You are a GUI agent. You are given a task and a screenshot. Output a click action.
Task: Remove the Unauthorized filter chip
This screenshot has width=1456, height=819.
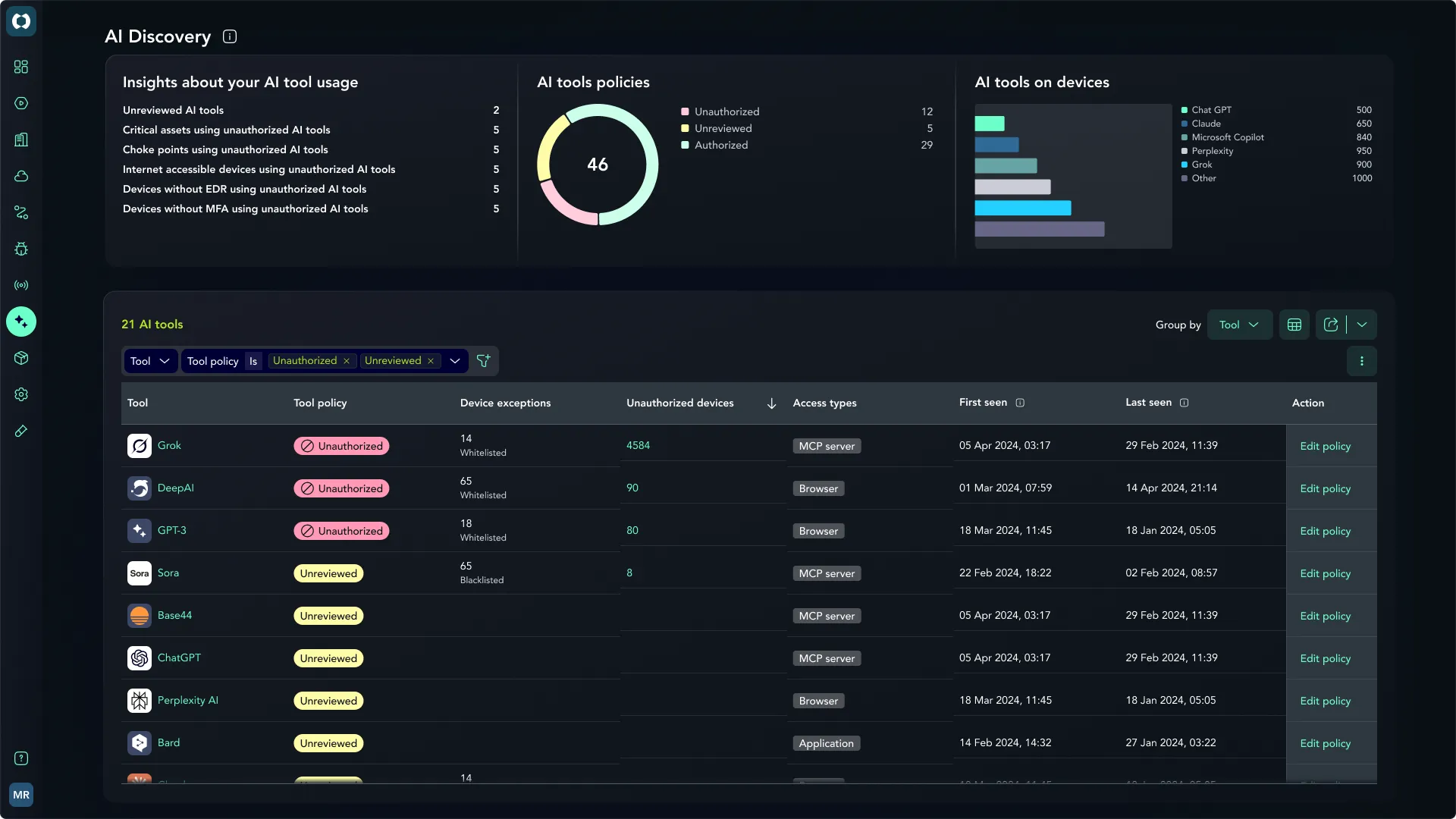pyautogui.click(x=347, y=361)
